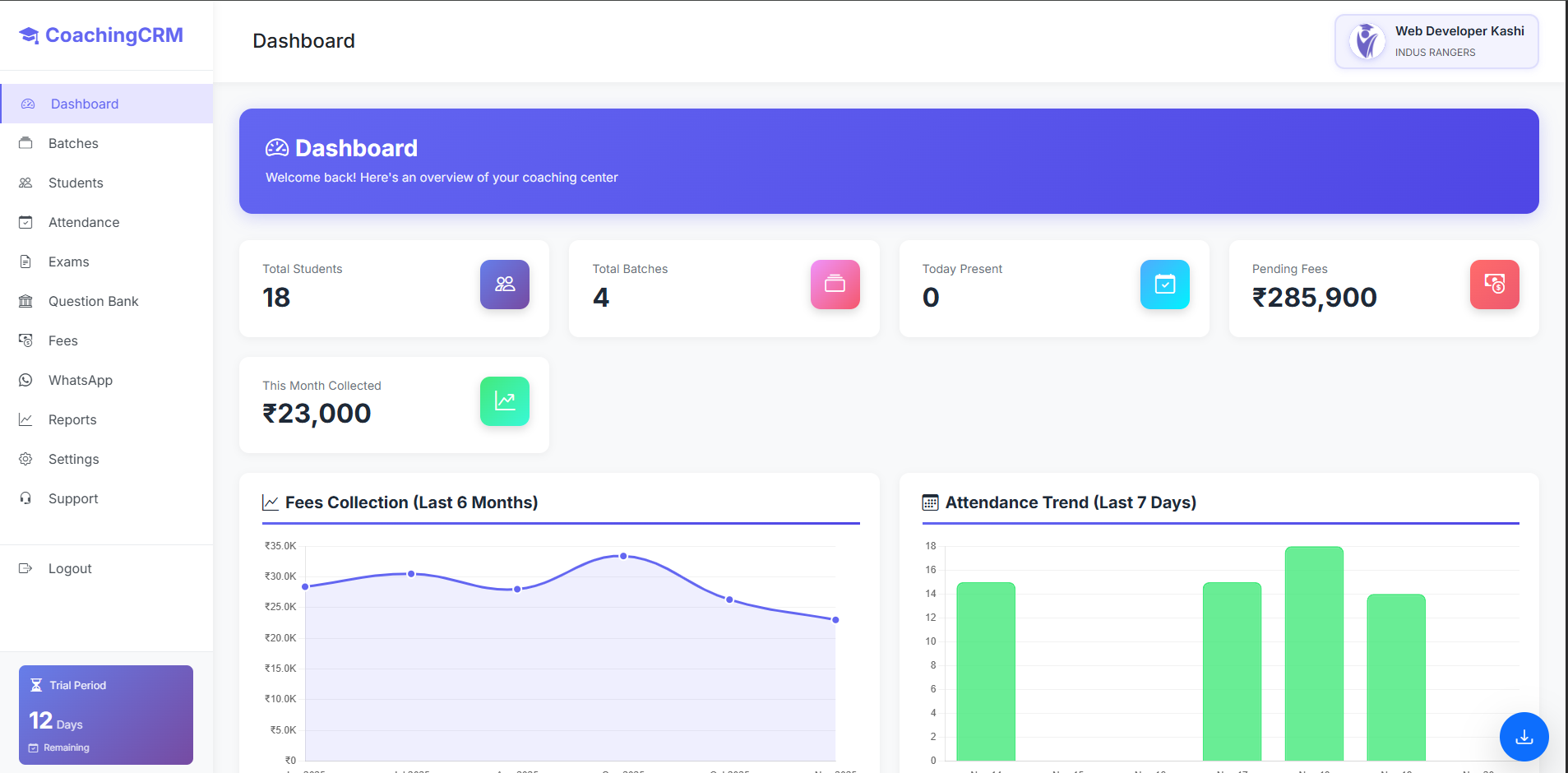
Task: Open the Web Developer Kashi profile card
Action: pyautogui.click(x=1435, y=41)
